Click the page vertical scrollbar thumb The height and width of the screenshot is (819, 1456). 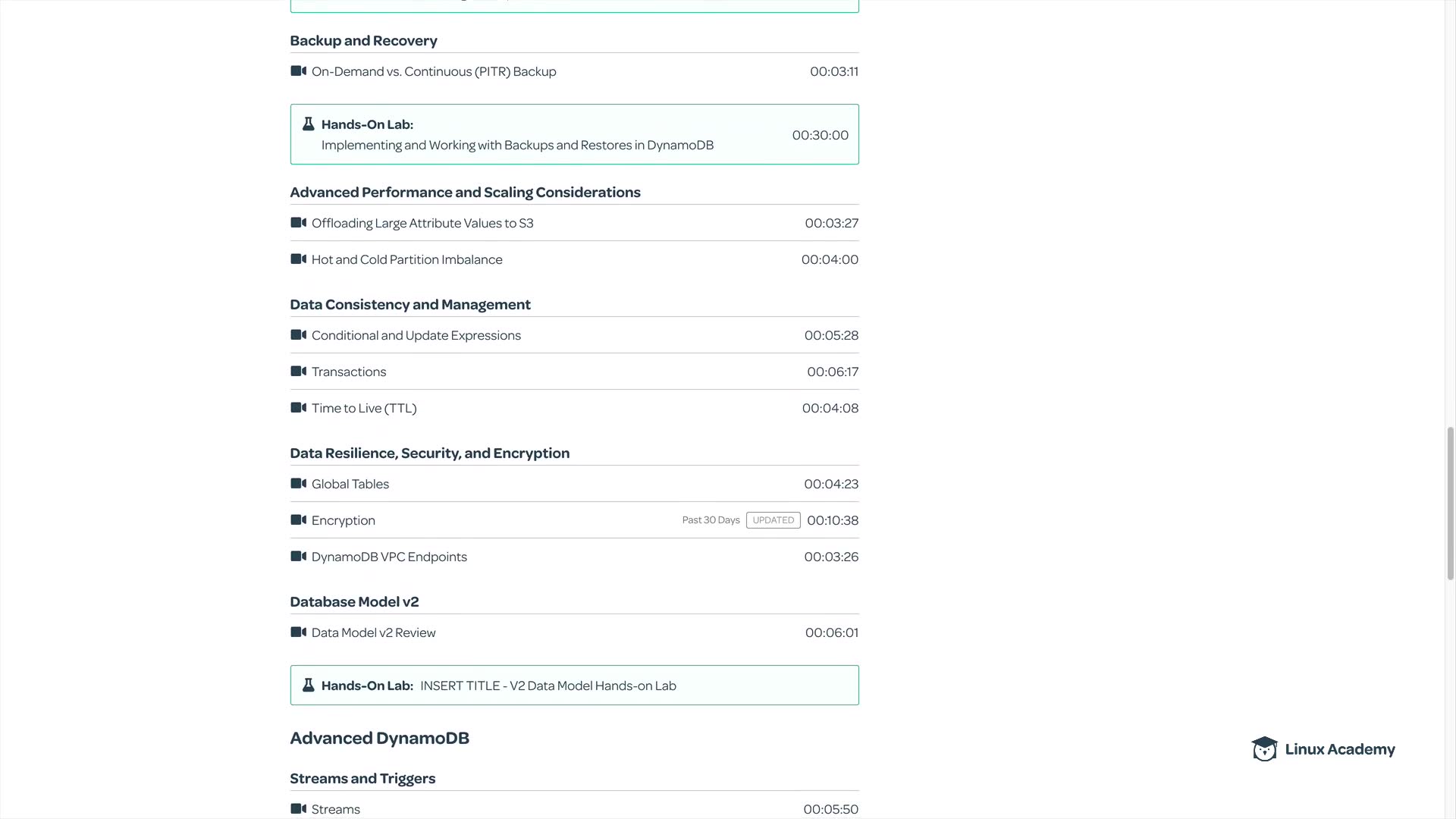[x=1450, y=504]
